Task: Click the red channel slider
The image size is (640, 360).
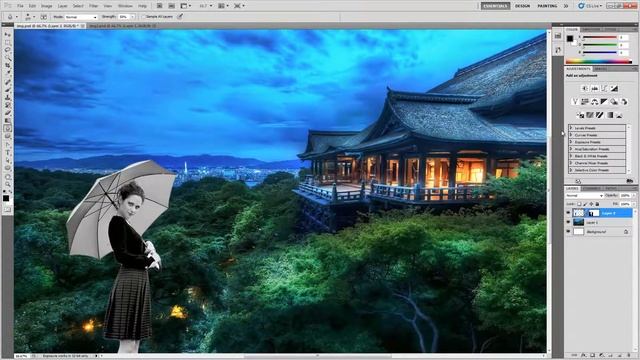Action: click(600, 38)
